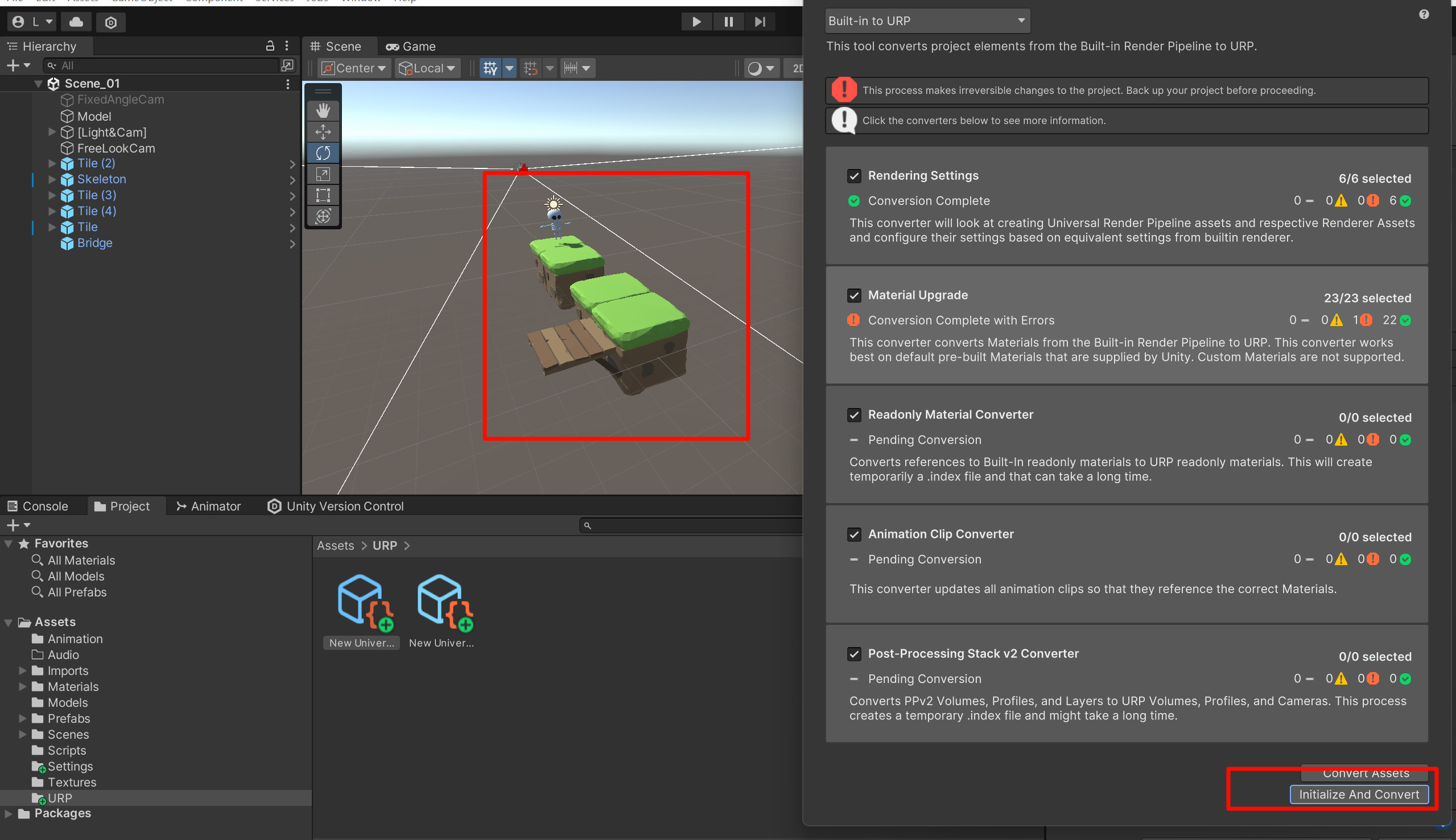
Task: Click the Pause button
Action: pos(728,22)
